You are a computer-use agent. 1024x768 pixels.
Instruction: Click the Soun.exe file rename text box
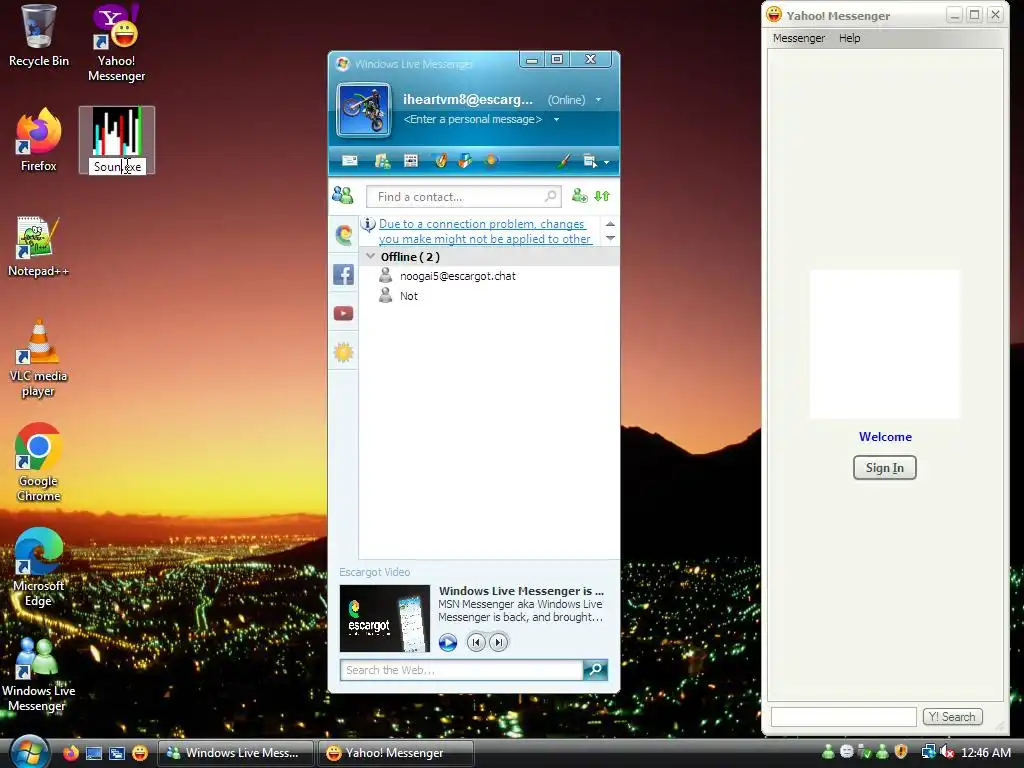click(x=117, y=167)
